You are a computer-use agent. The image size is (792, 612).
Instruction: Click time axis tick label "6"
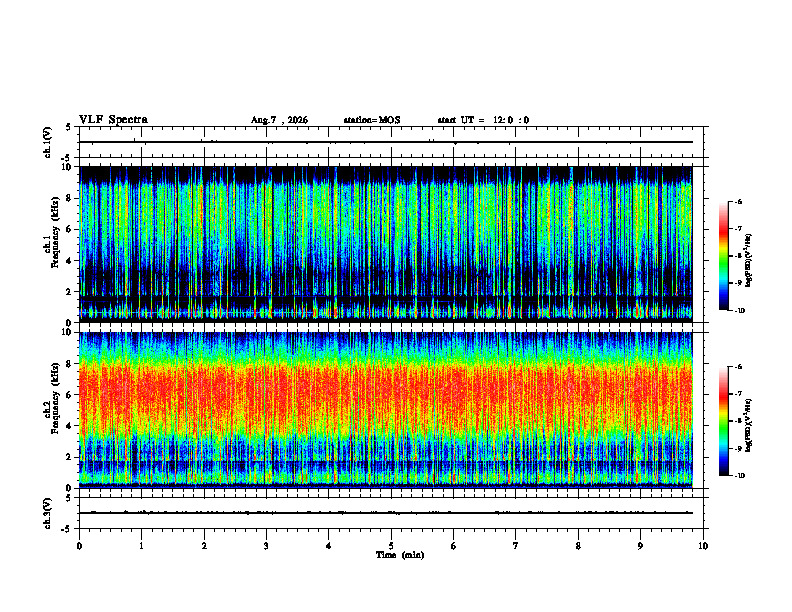[x=454, y=546]
